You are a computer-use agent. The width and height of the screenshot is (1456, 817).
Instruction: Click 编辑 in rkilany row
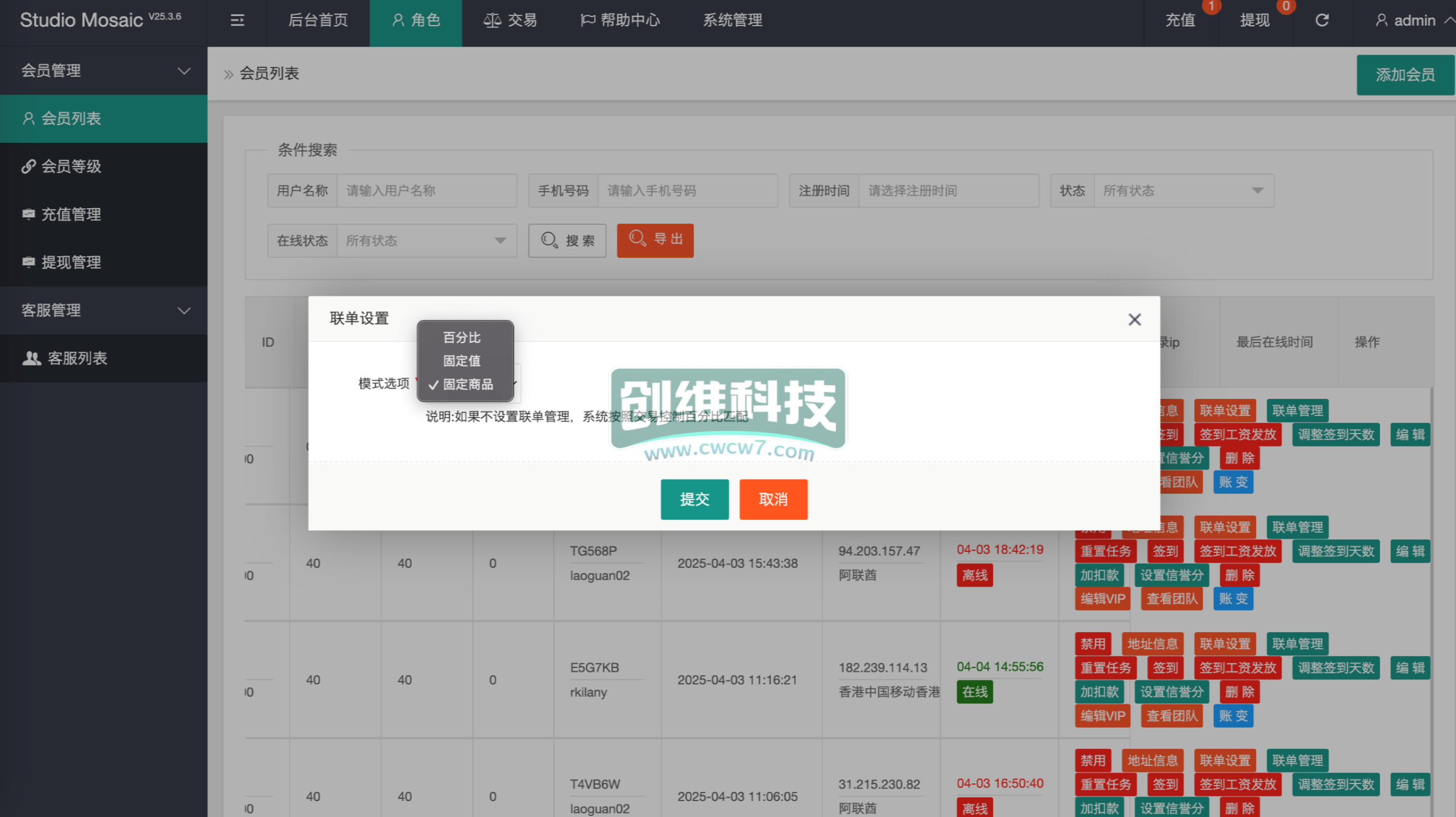[x=1410, y=668]
